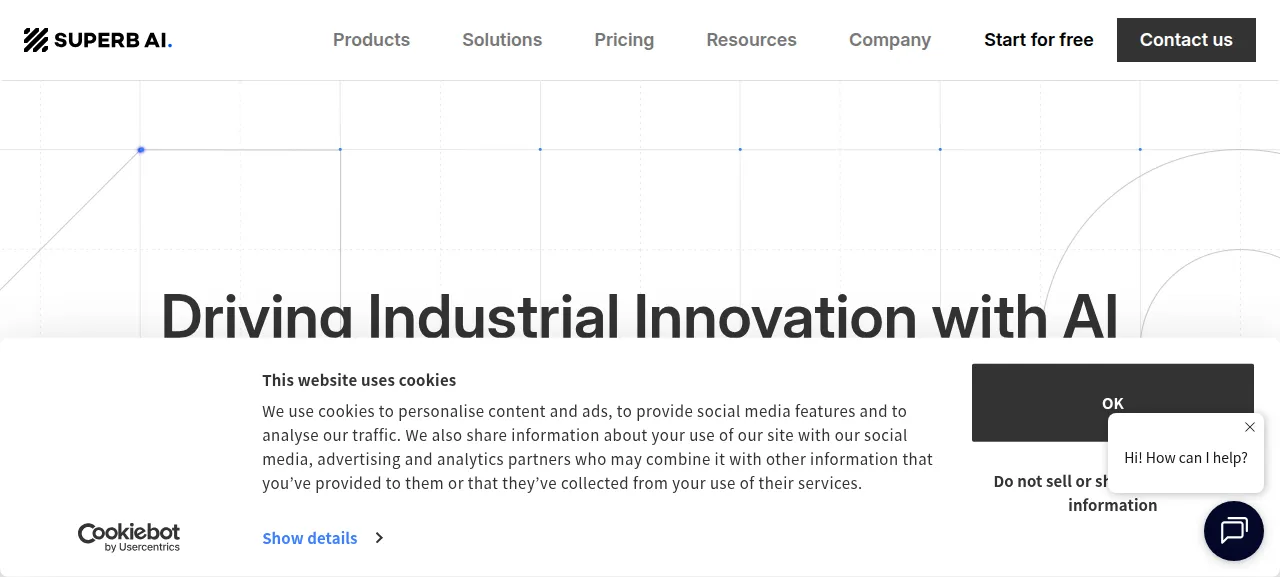1280x577 pixels.
Task: Click the 'This website uses cookies' heading
Action: pos(359,380)
